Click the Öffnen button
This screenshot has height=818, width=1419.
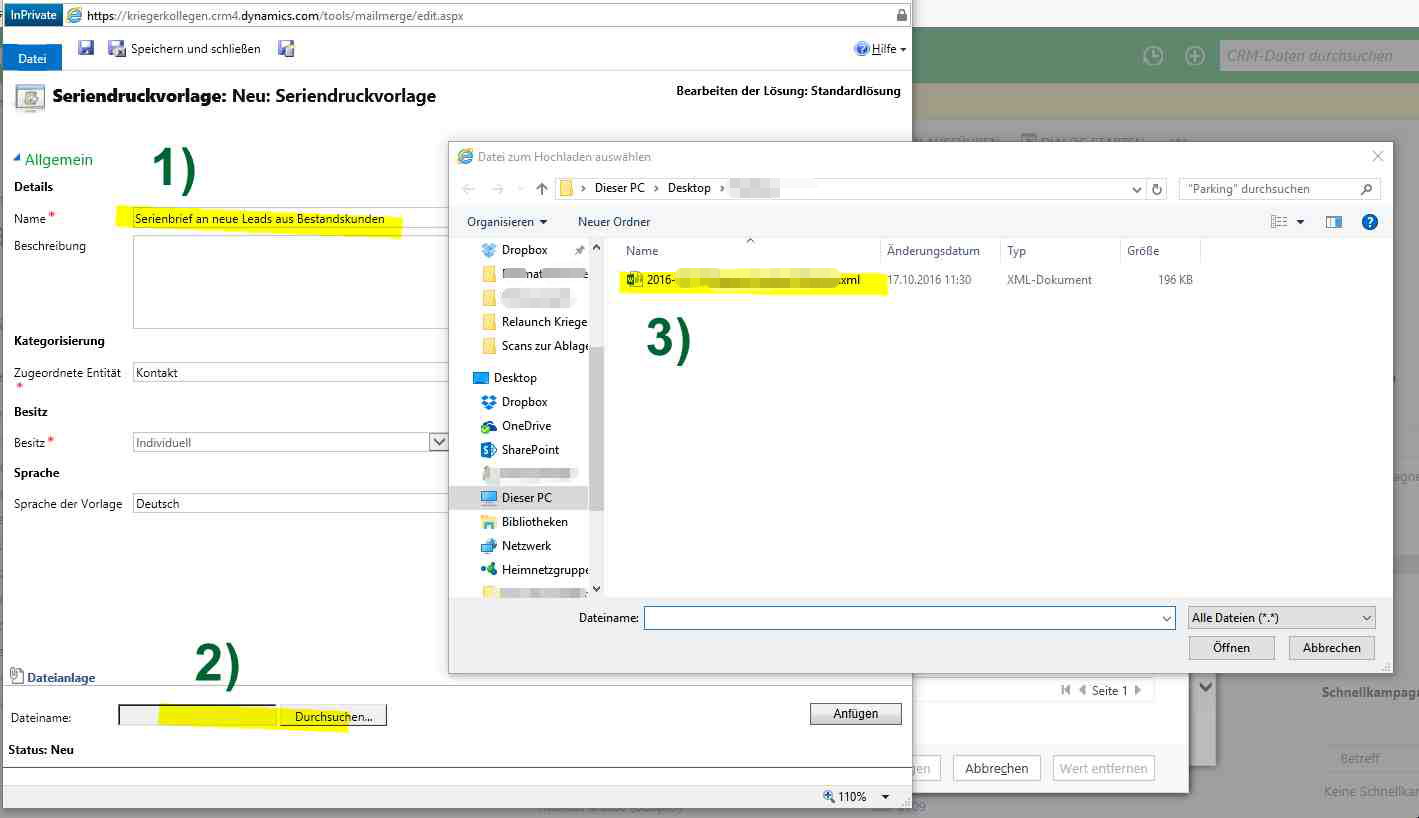tap(1231, 648)
